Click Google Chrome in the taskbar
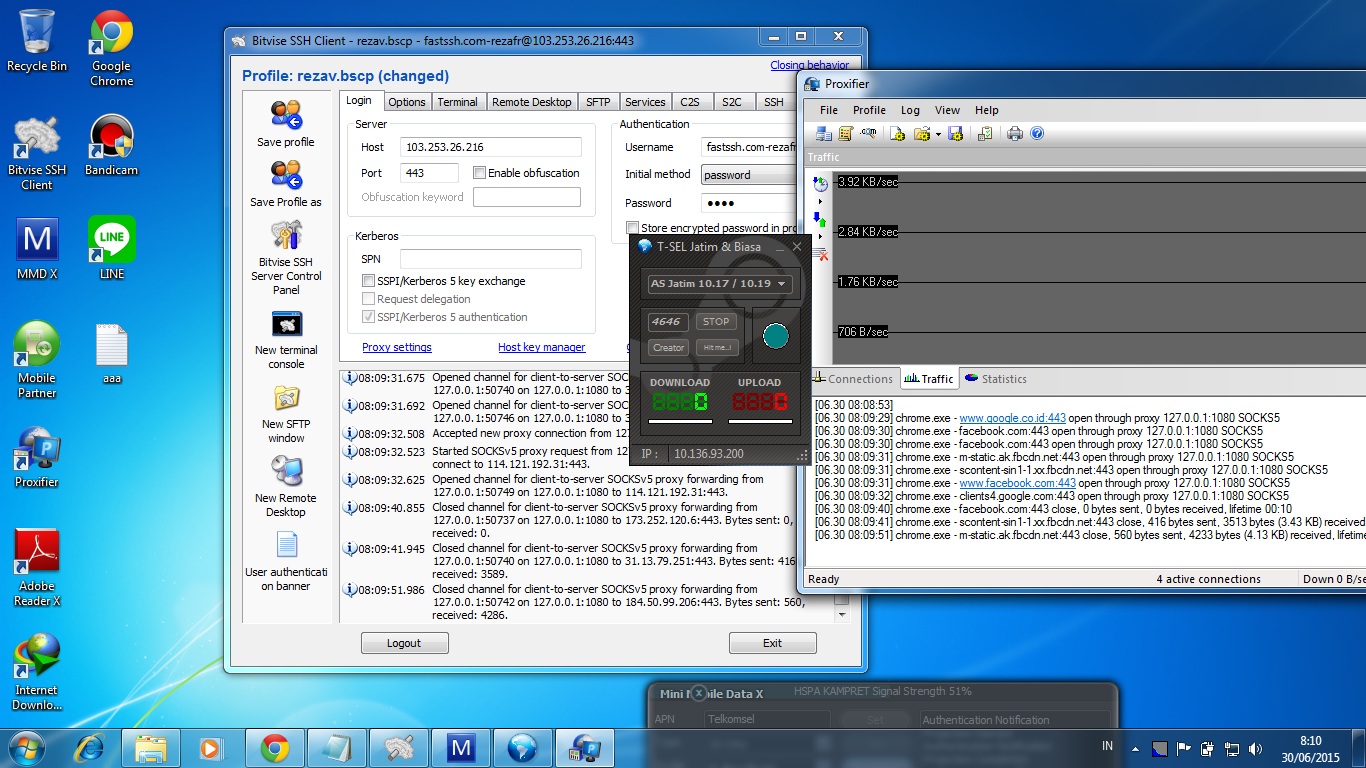This screenshot has width=1366, height=768. (275, 748)
